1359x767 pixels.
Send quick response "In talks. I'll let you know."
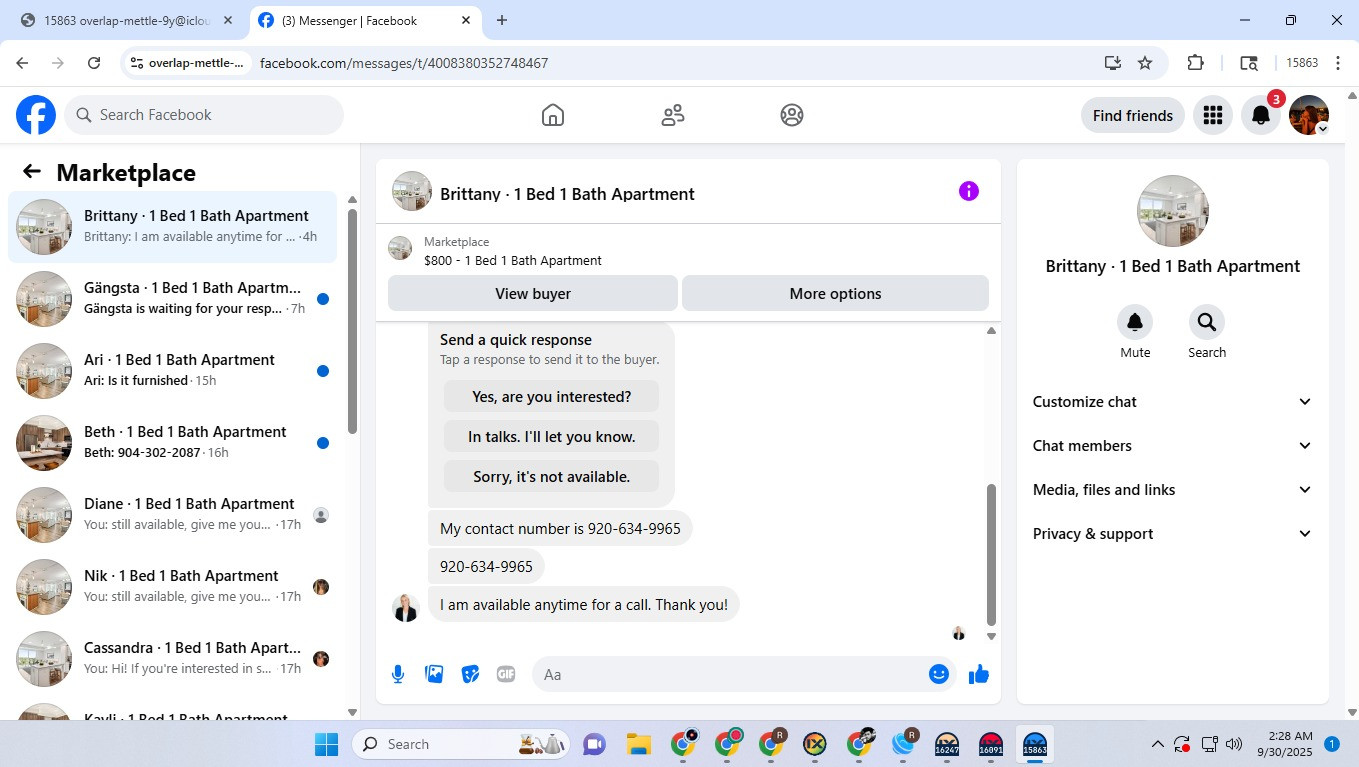(x=552, y=436)
